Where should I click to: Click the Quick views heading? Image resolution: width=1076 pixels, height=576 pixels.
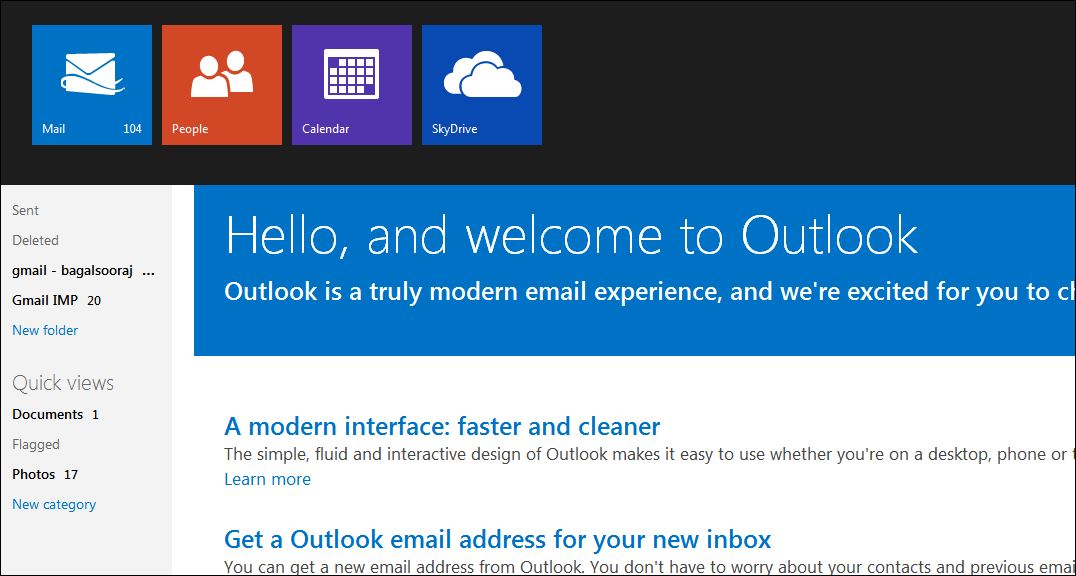63,383
